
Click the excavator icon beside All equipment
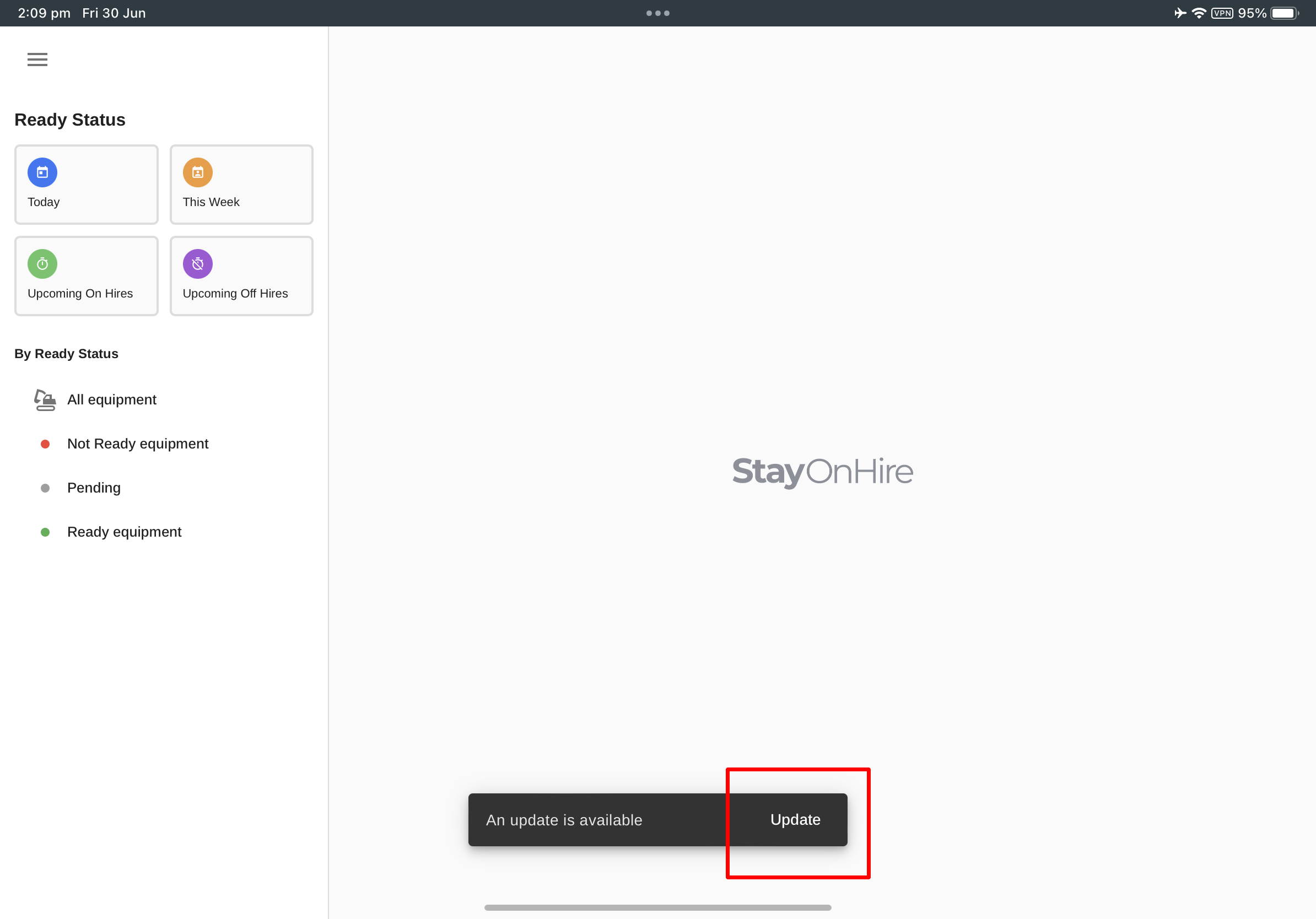[45, 399]
